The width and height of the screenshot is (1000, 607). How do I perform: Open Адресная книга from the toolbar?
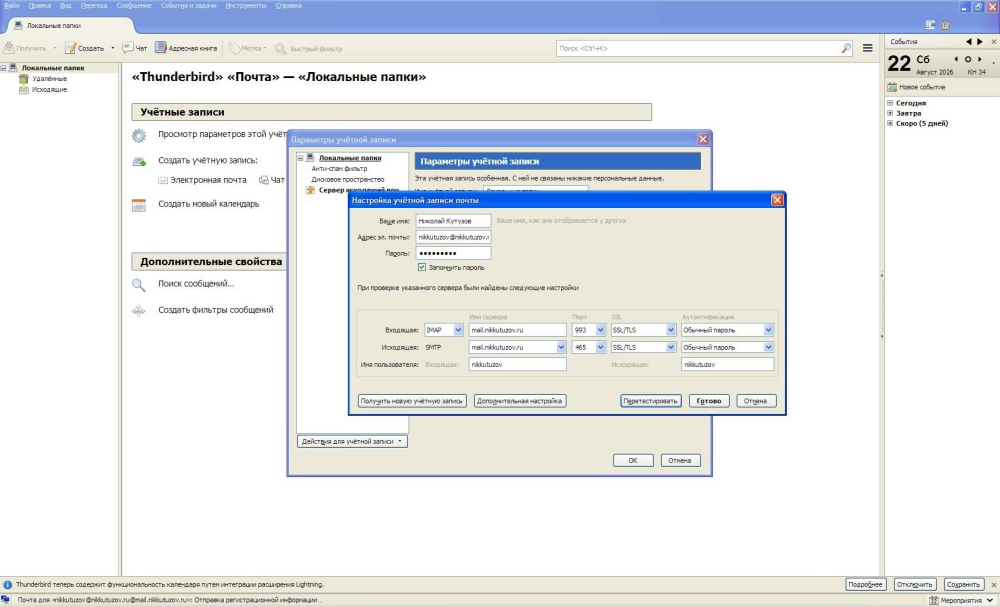186,48
